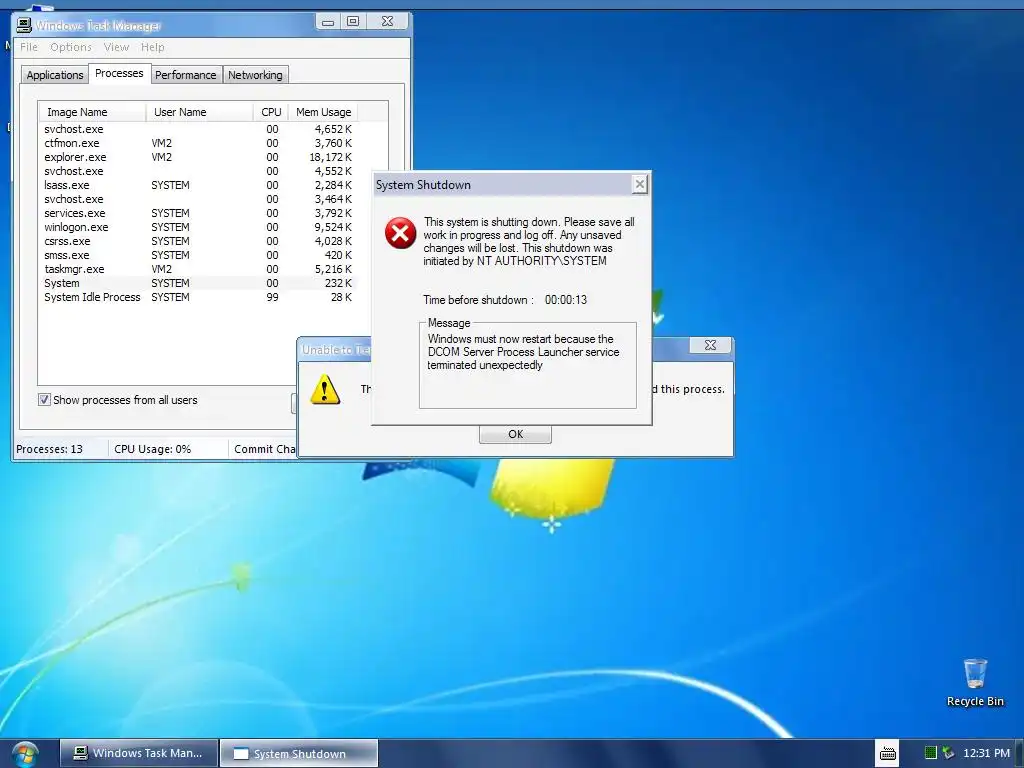Select the explorer.exe process row
The image size is (1024, 768).
[x=198, y=157]
